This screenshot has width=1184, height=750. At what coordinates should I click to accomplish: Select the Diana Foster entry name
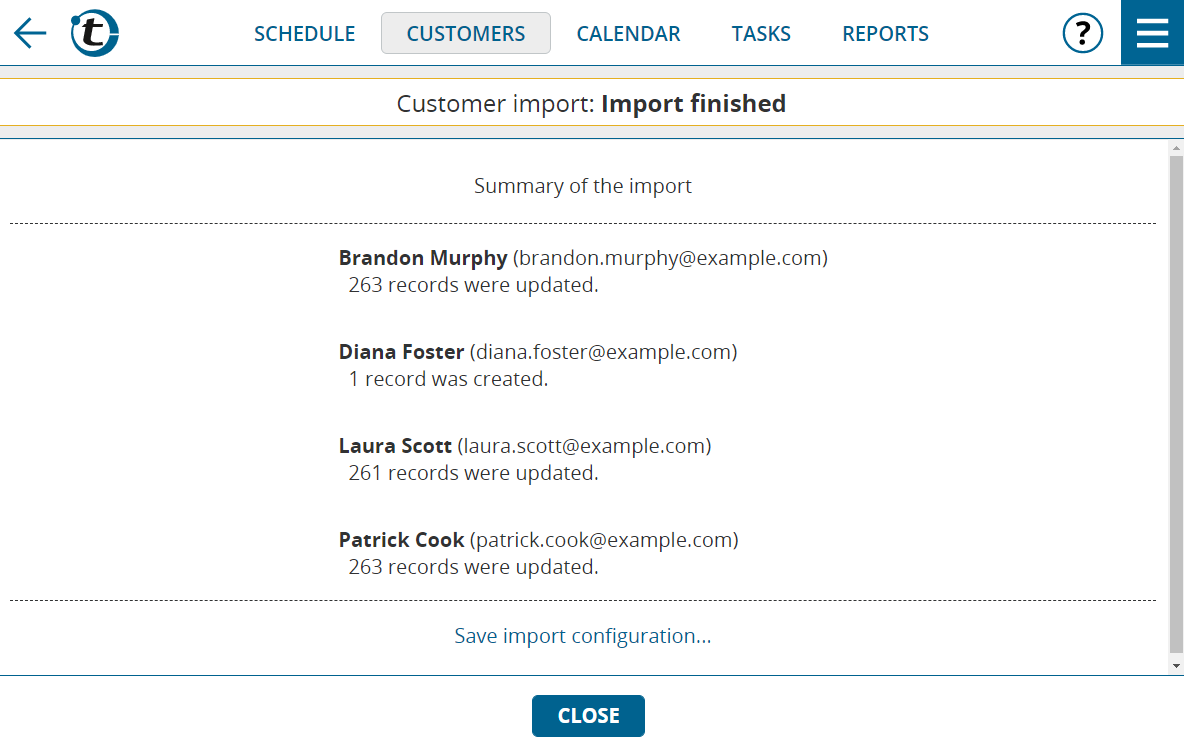pos(401,352)
